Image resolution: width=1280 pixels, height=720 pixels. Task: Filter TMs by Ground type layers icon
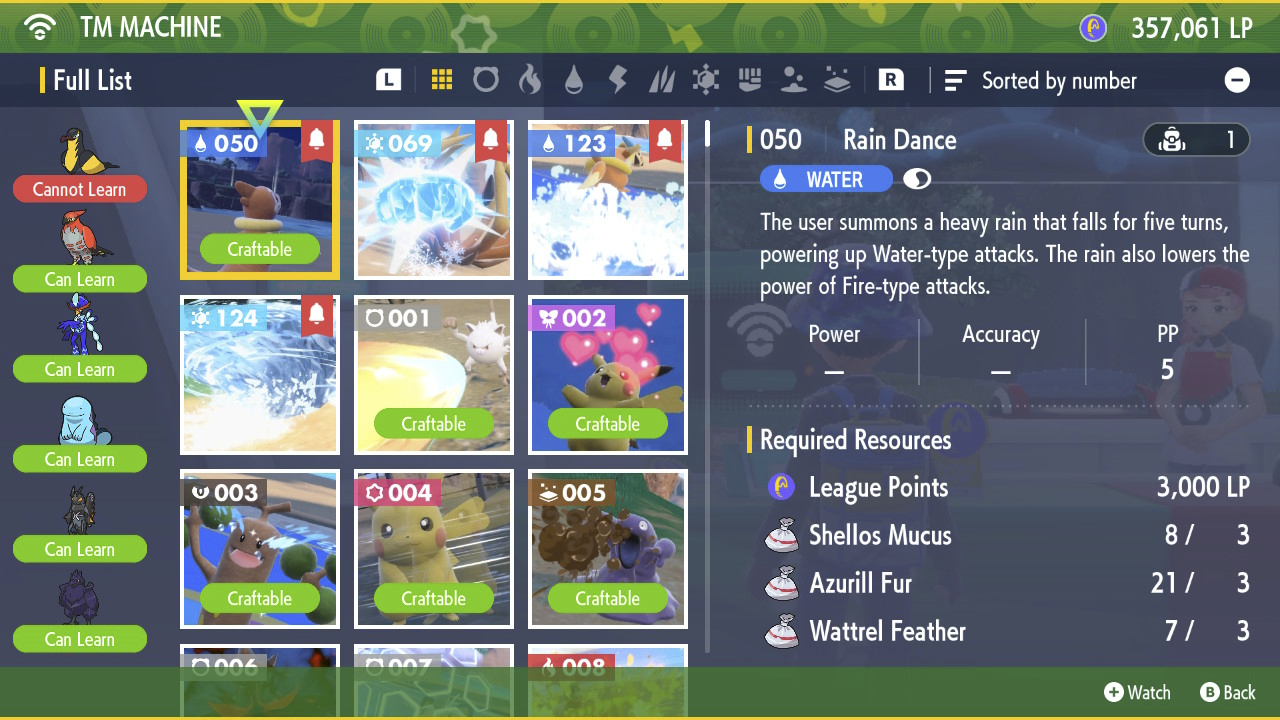pos(838,80)
